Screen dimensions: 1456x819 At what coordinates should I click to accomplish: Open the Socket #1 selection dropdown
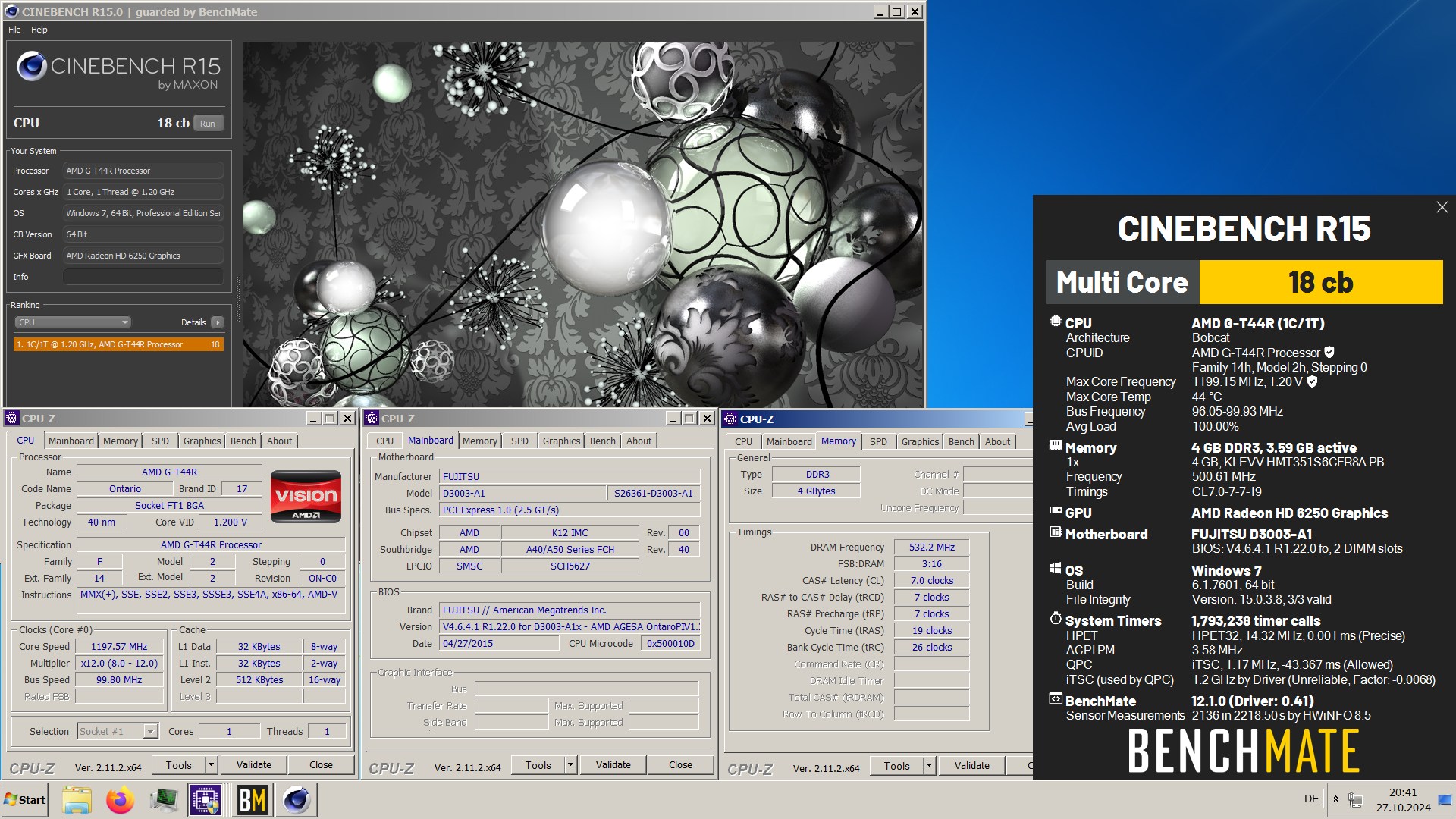[x=118, y=731]
